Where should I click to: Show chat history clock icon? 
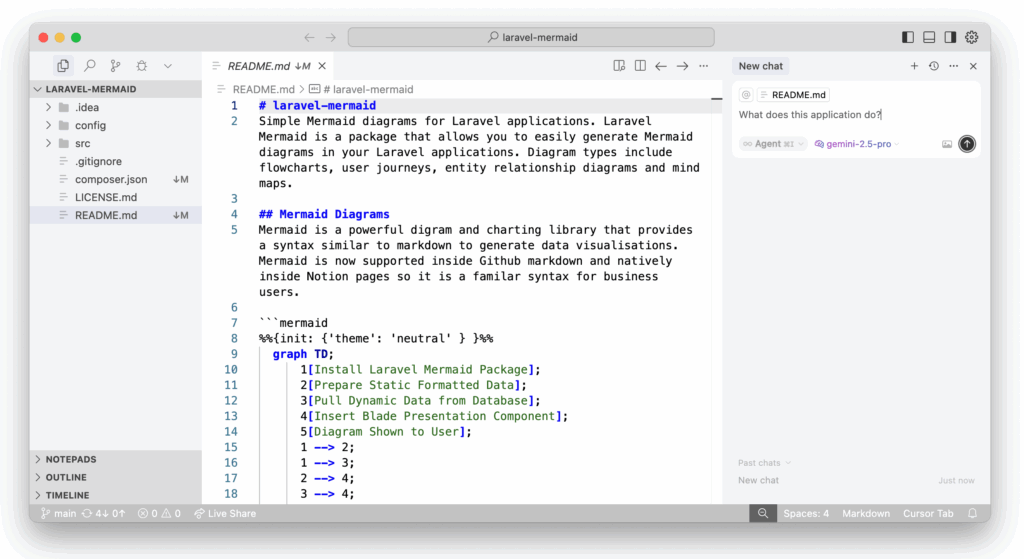tap(934, 66)
